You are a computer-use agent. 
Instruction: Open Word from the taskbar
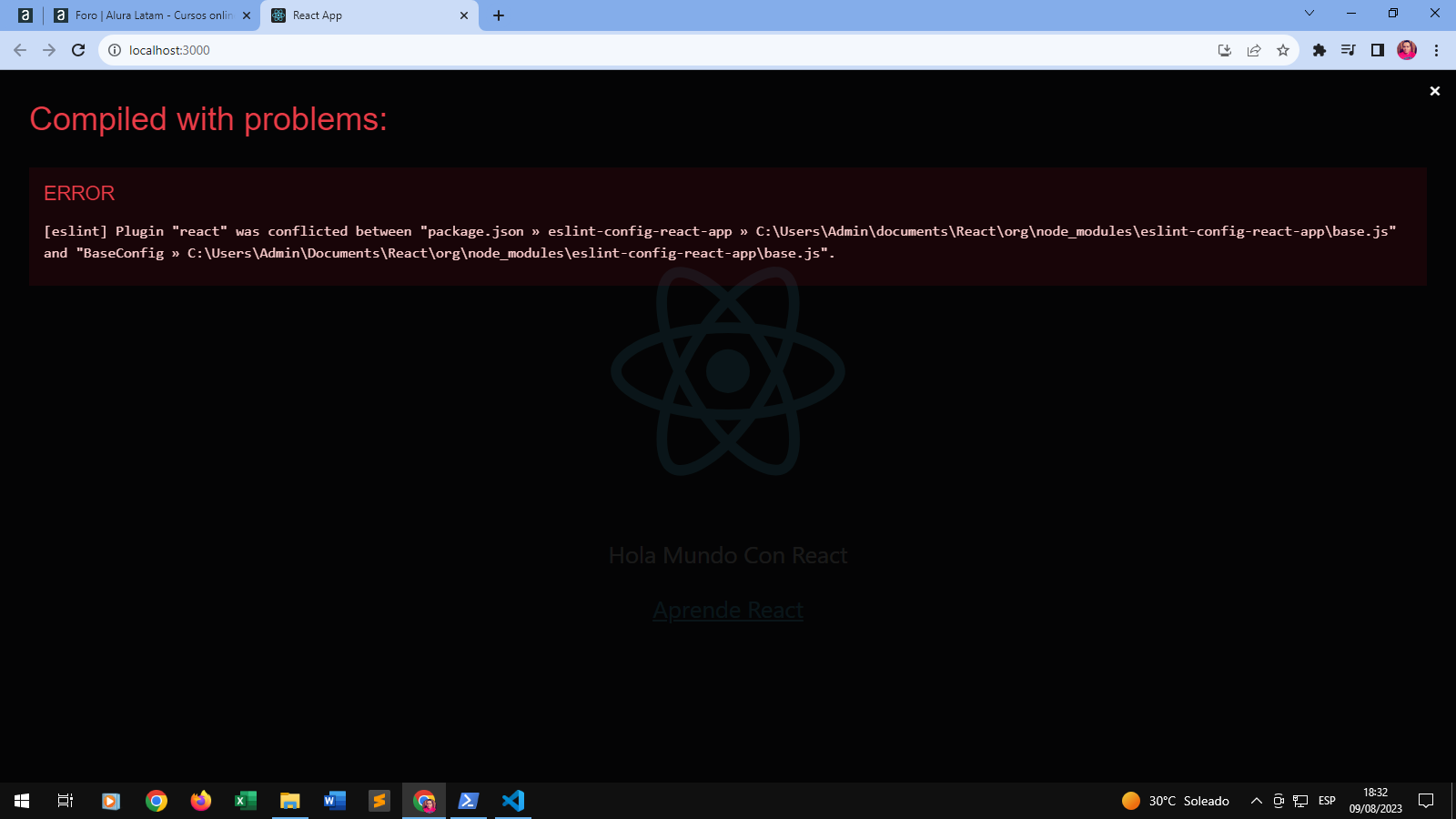point(335,801)
